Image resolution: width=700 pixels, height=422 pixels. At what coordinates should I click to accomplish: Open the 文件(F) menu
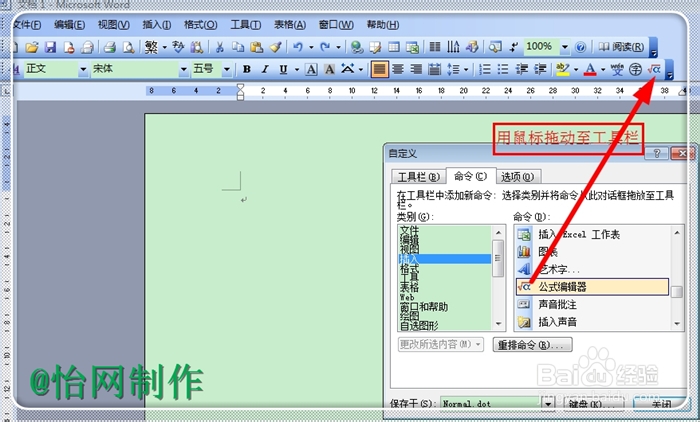click(28, 25)
